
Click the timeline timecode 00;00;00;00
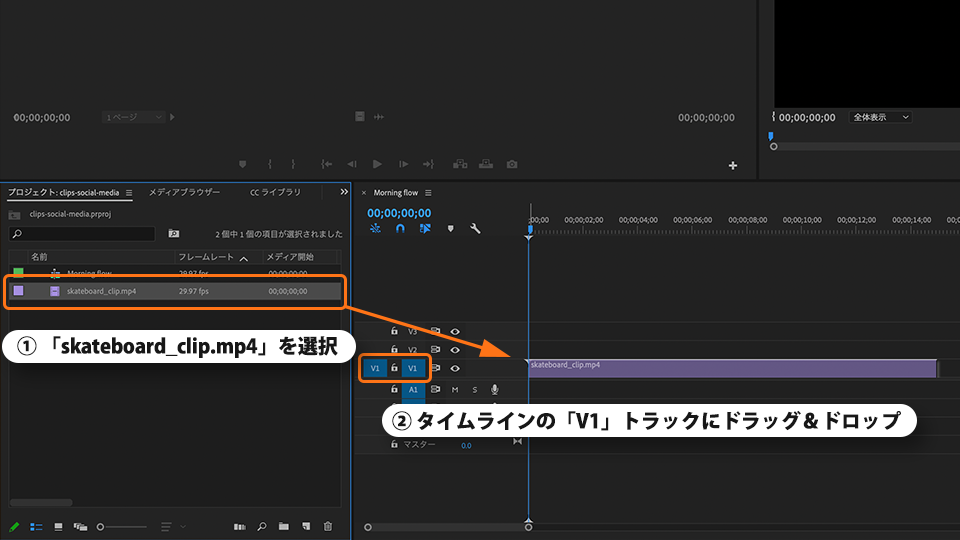click(399, 213)
